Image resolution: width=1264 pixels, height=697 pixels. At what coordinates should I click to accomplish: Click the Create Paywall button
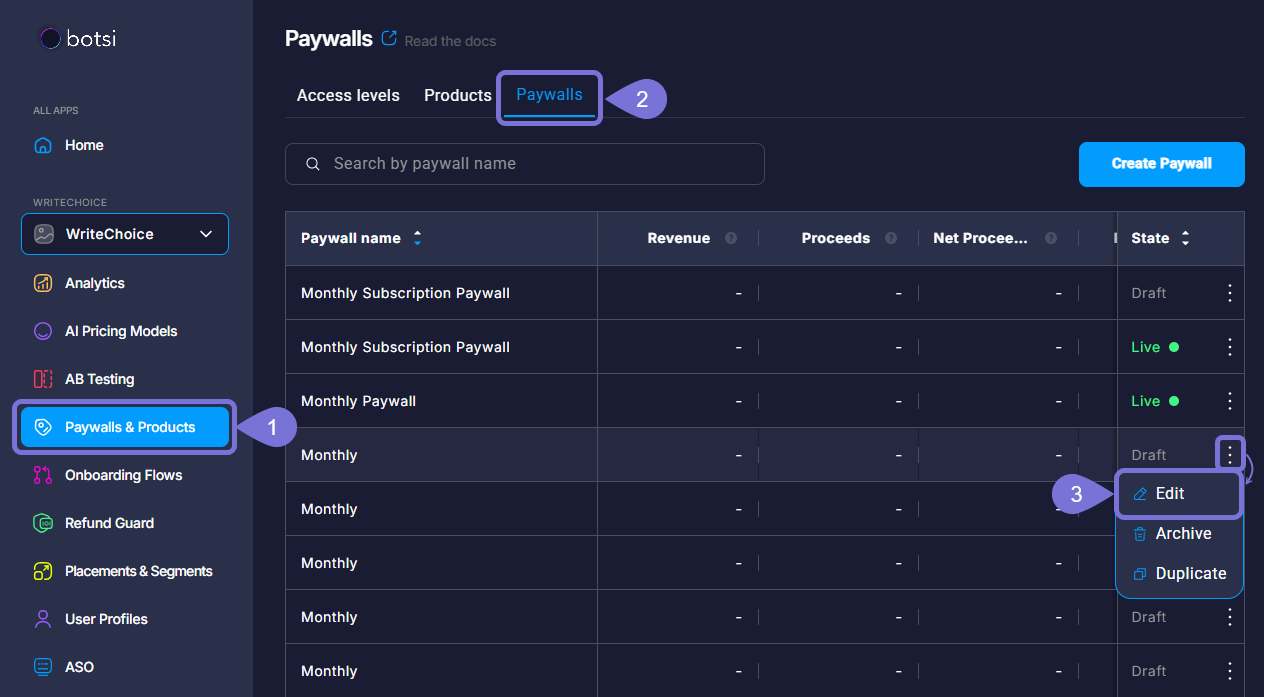click(x=1161, y=164)
